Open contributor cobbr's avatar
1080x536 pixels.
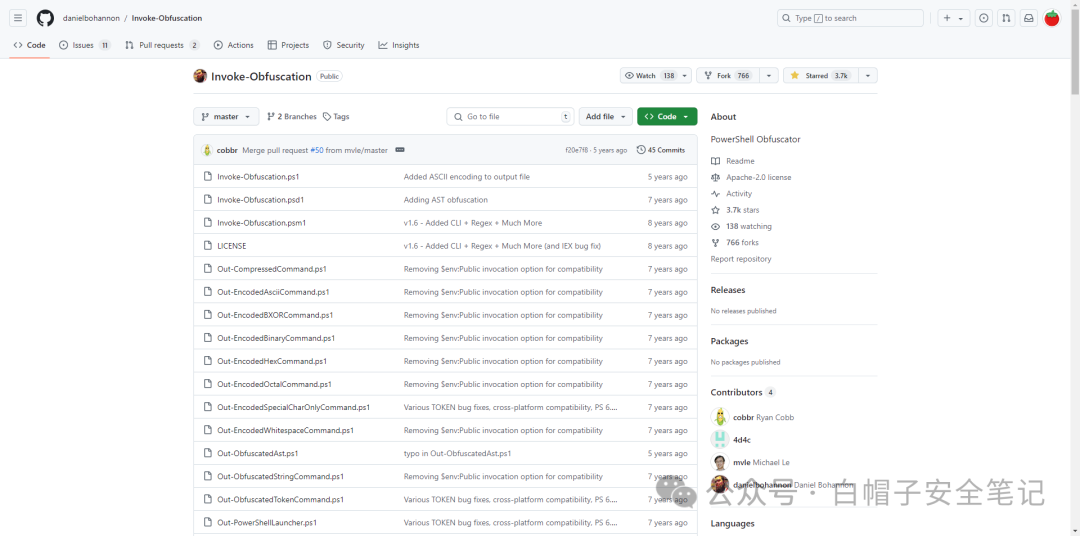(720, 417)
